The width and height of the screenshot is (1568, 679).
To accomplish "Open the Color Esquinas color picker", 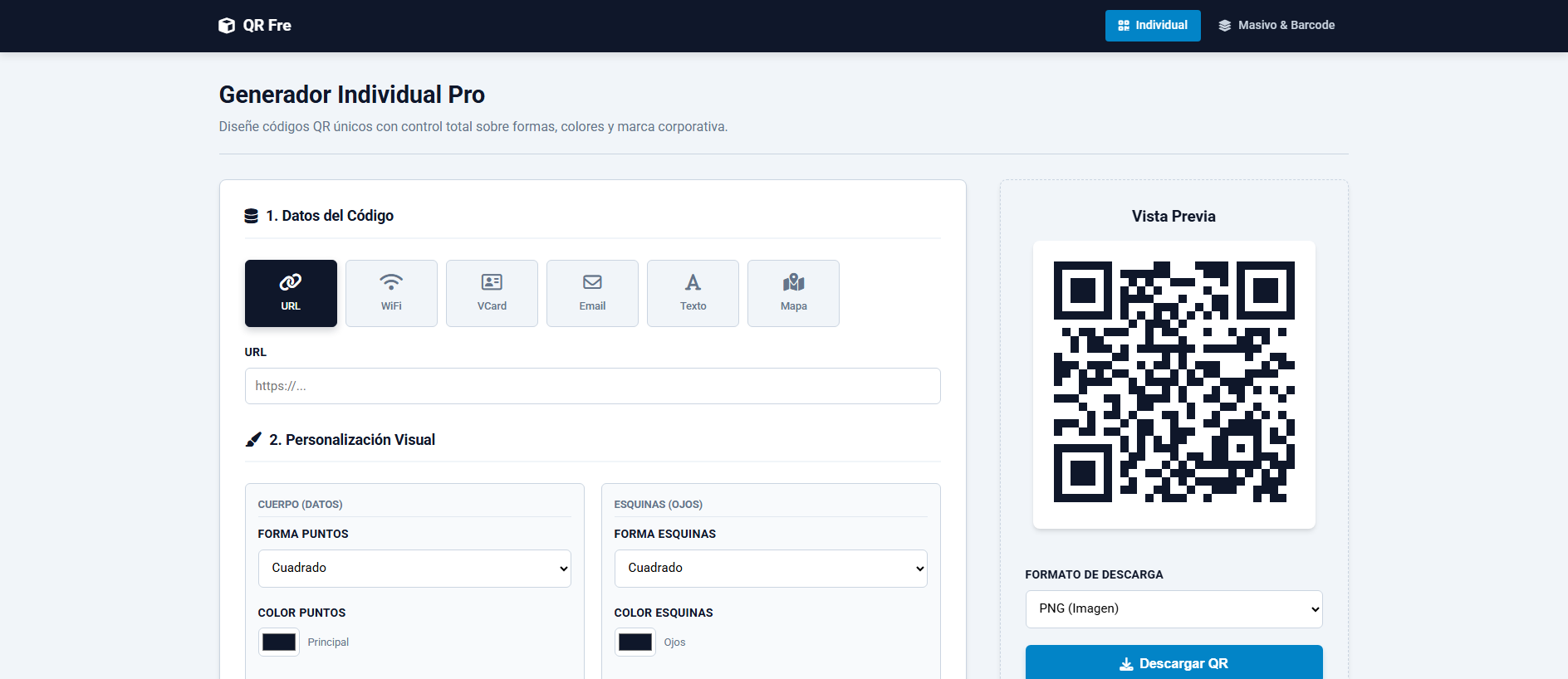I will coord(635,642).
